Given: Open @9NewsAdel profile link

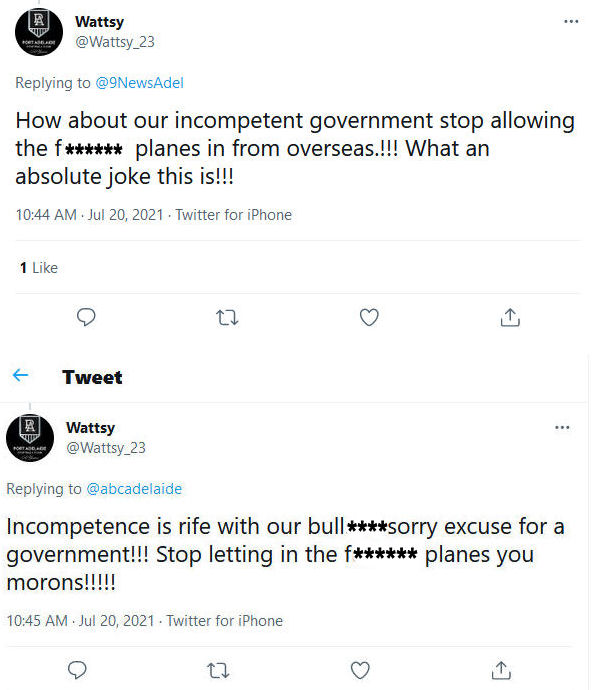Looking at the screenshot, I should pyautogui.click(x=140, y=83).
